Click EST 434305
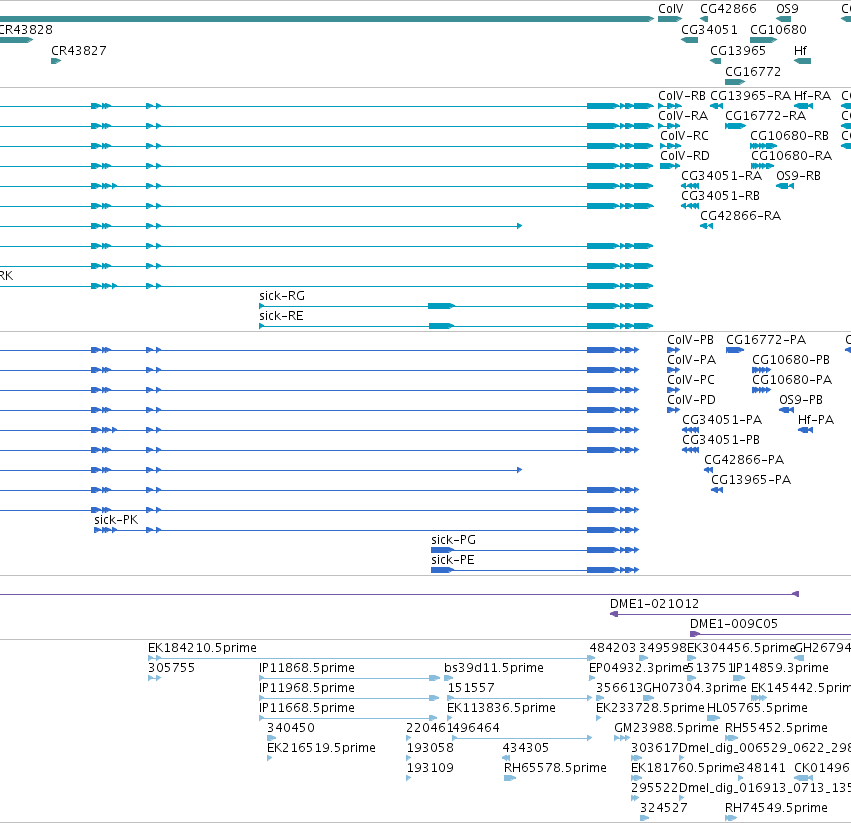Image resolution: width=851 pixels, height=823 pixels. click(x=525, y=748)
